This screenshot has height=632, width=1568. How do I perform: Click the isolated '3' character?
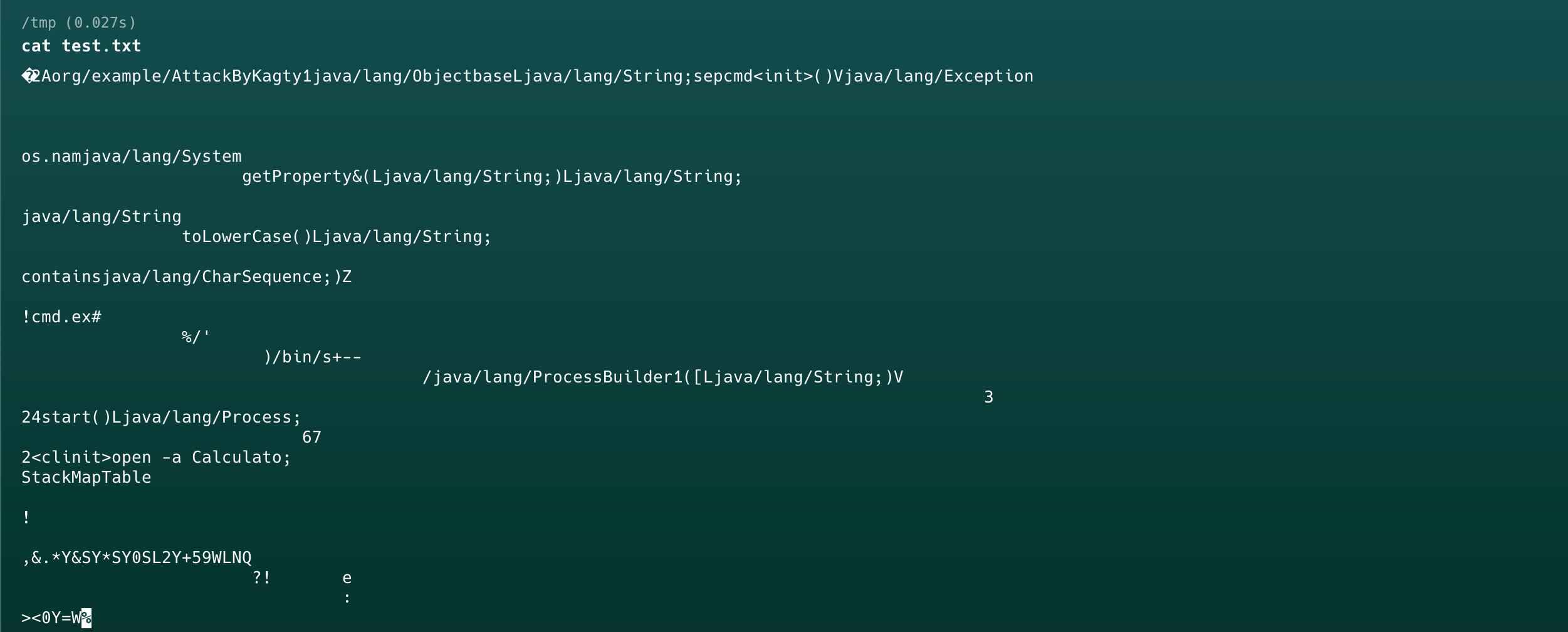988,398
